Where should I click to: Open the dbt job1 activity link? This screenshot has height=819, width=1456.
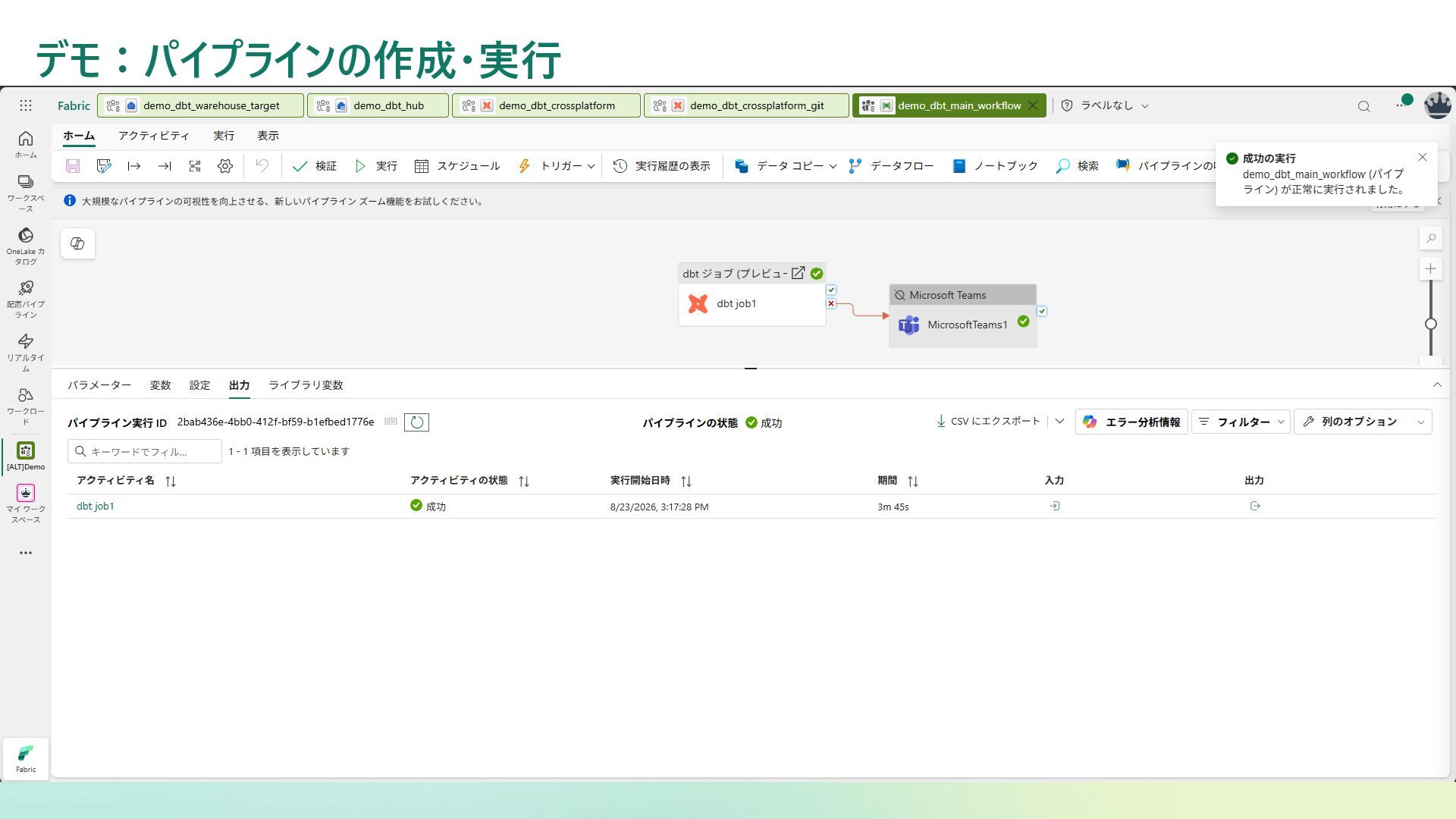pyautogui.click(x=96, y=506)
